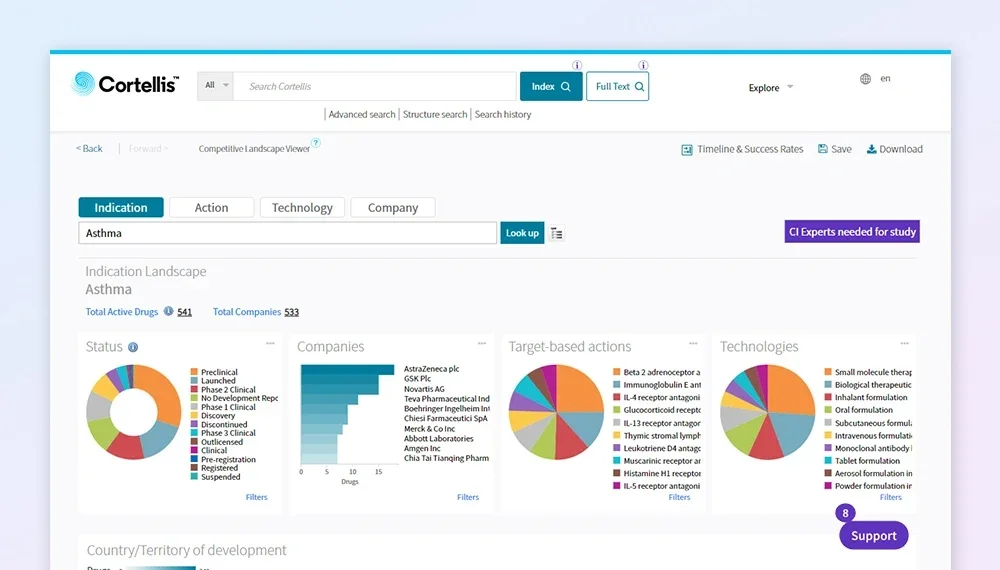Click the Preclinical orange legend swatch

194,372
